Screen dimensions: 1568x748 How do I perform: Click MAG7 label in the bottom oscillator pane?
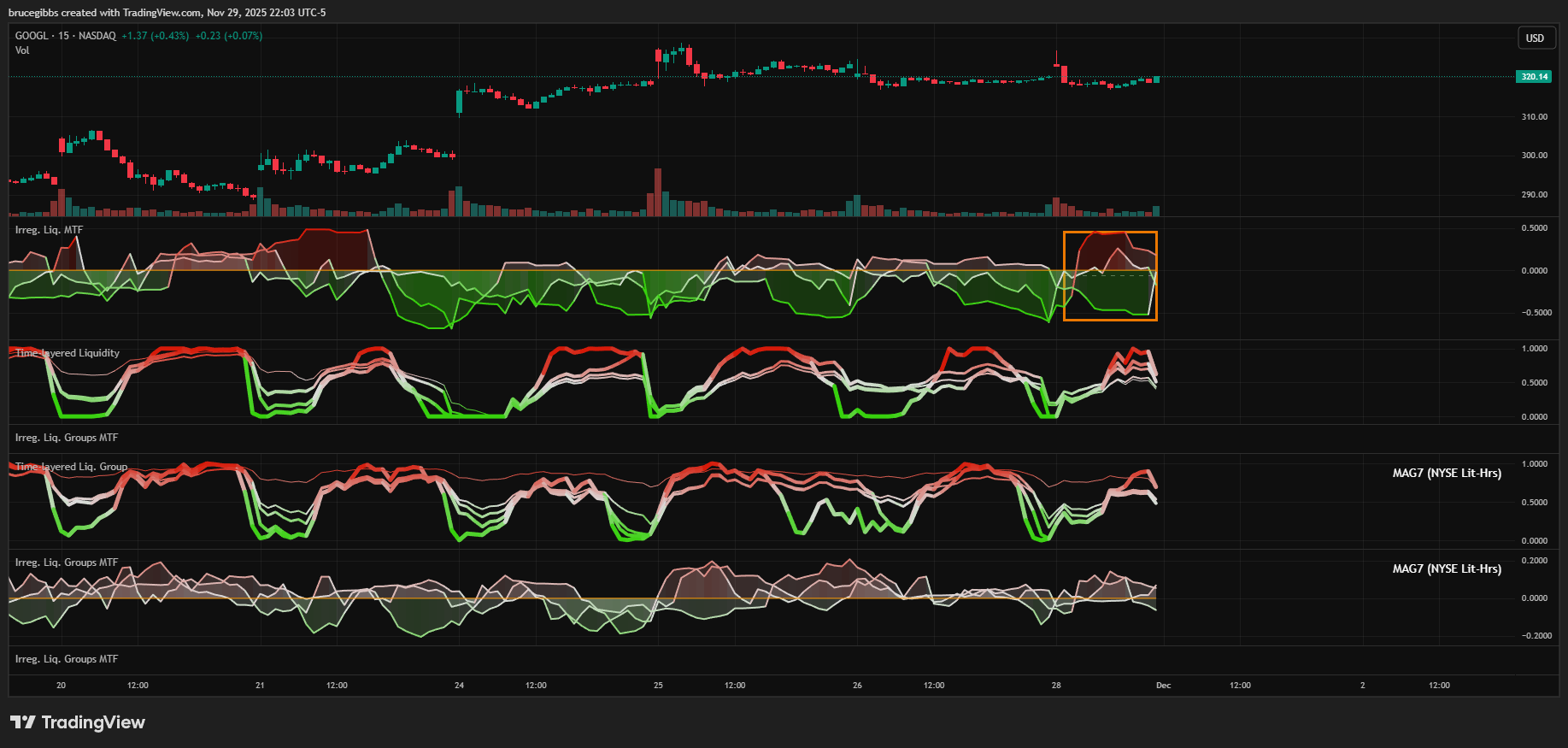(x=1446, y=568)
